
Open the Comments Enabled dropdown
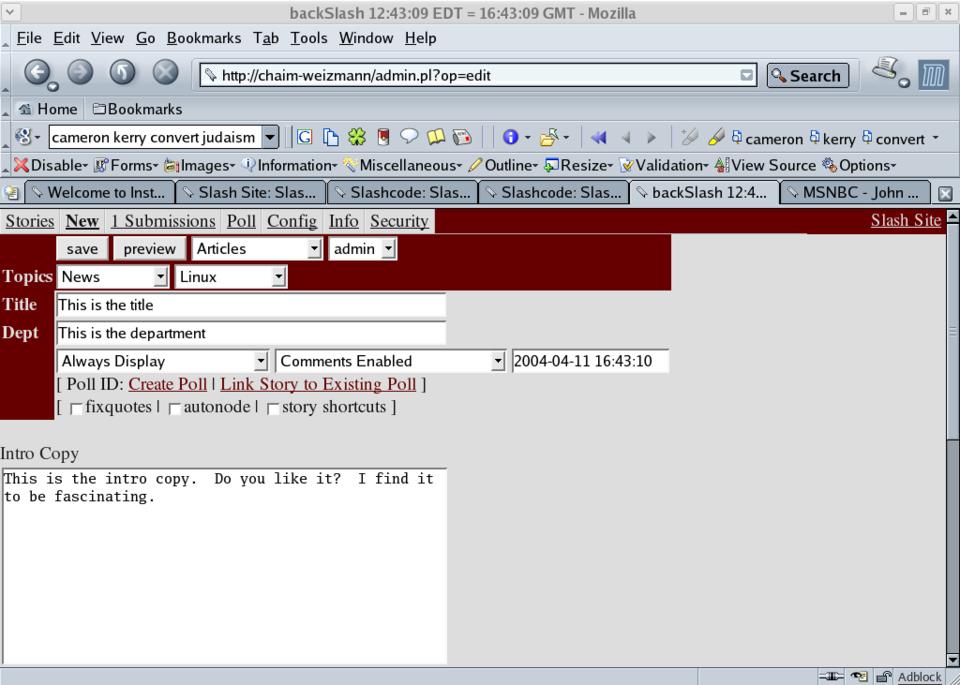pyautogui.click(x=391, y=361)
